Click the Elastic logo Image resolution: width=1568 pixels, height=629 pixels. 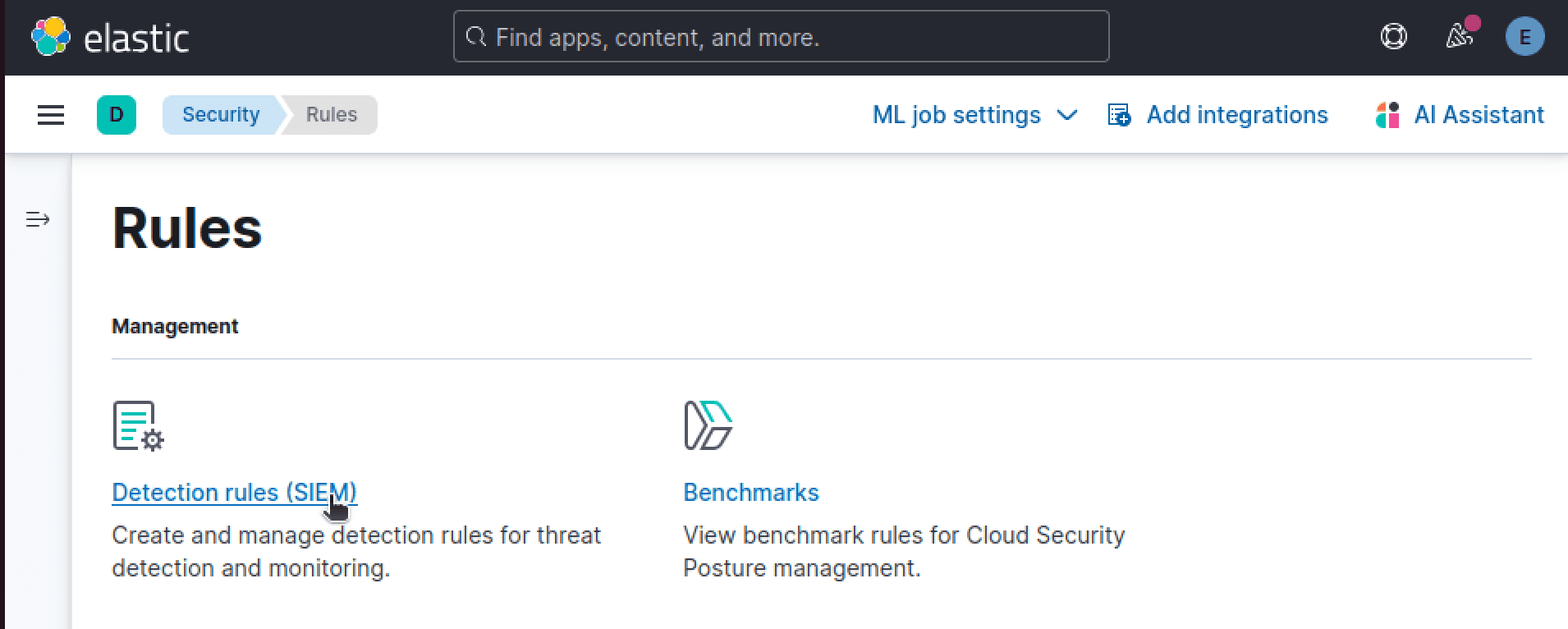click(x=110, y=37)
